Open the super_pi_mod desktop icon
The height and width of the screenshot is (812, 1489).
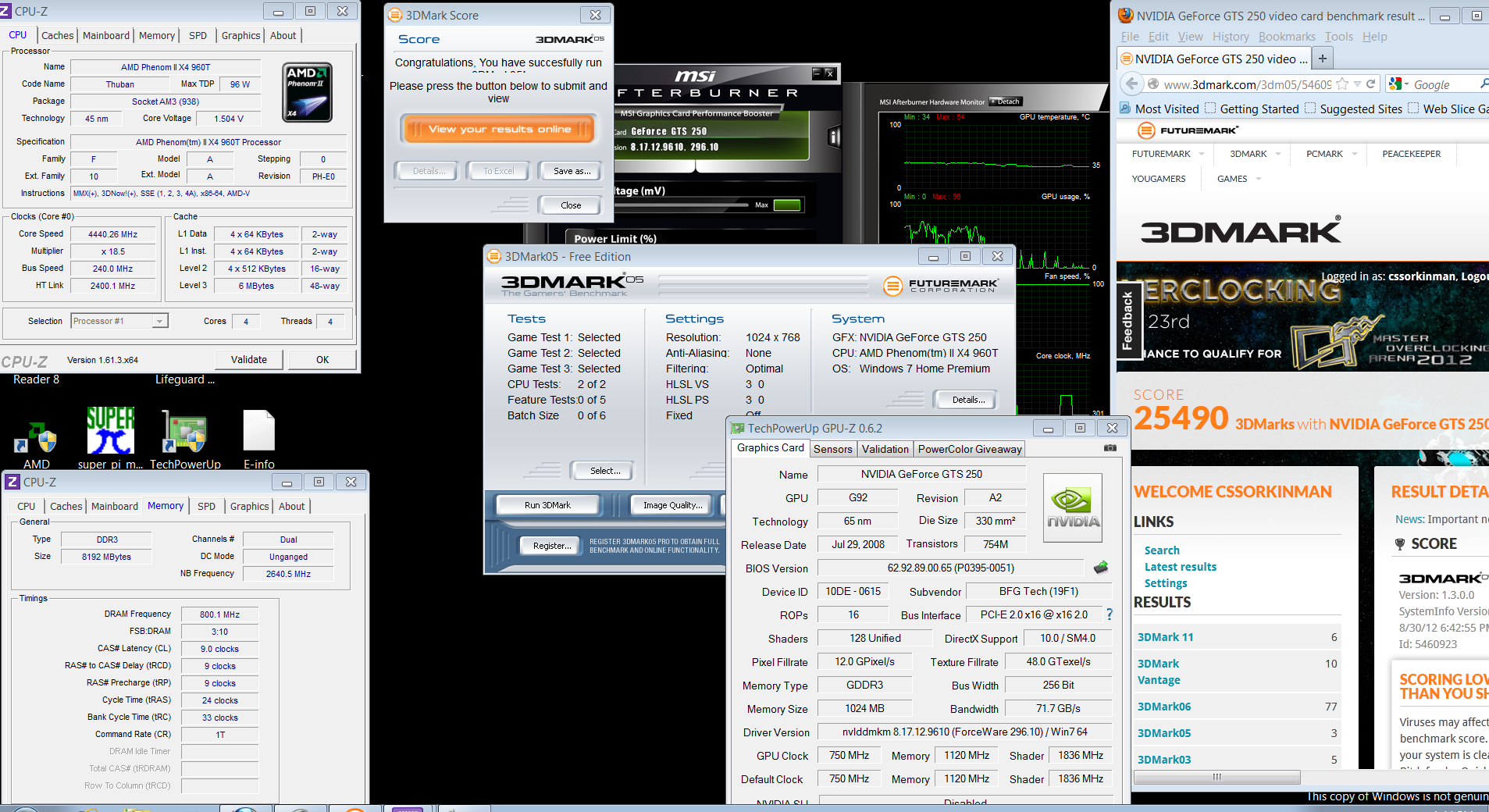(110, 438)
